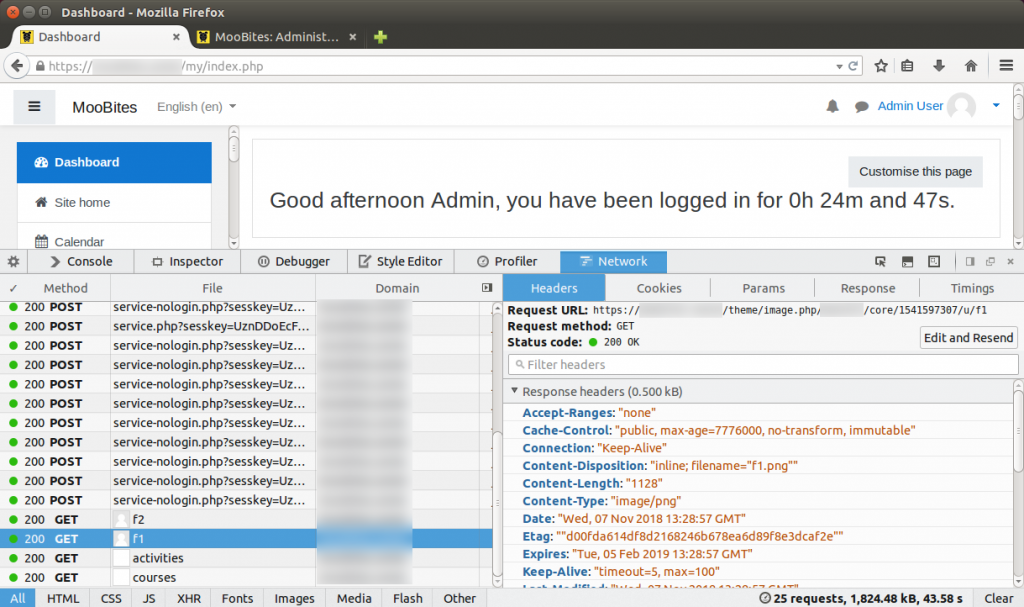Image resolution: width=1024 pixels, height=607 pixels.
Task: Select the GET request named f2
Action: coord(246,519)
